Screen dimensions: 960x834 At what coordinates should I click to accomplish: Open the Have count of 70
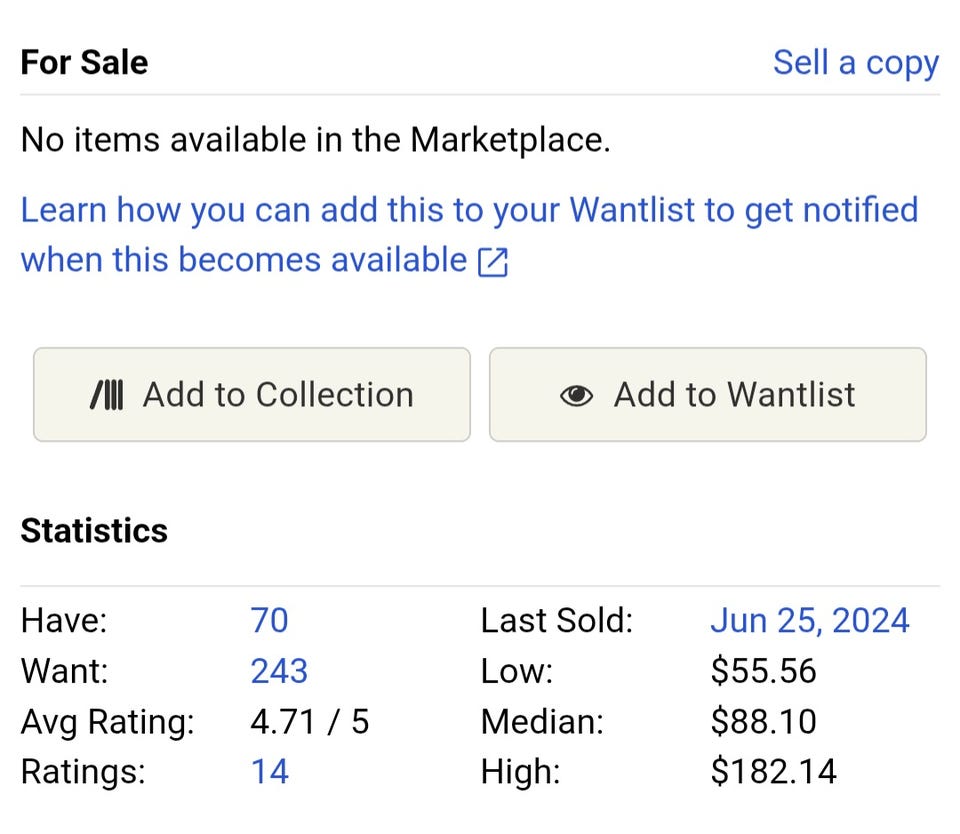[x=269, y=621]
